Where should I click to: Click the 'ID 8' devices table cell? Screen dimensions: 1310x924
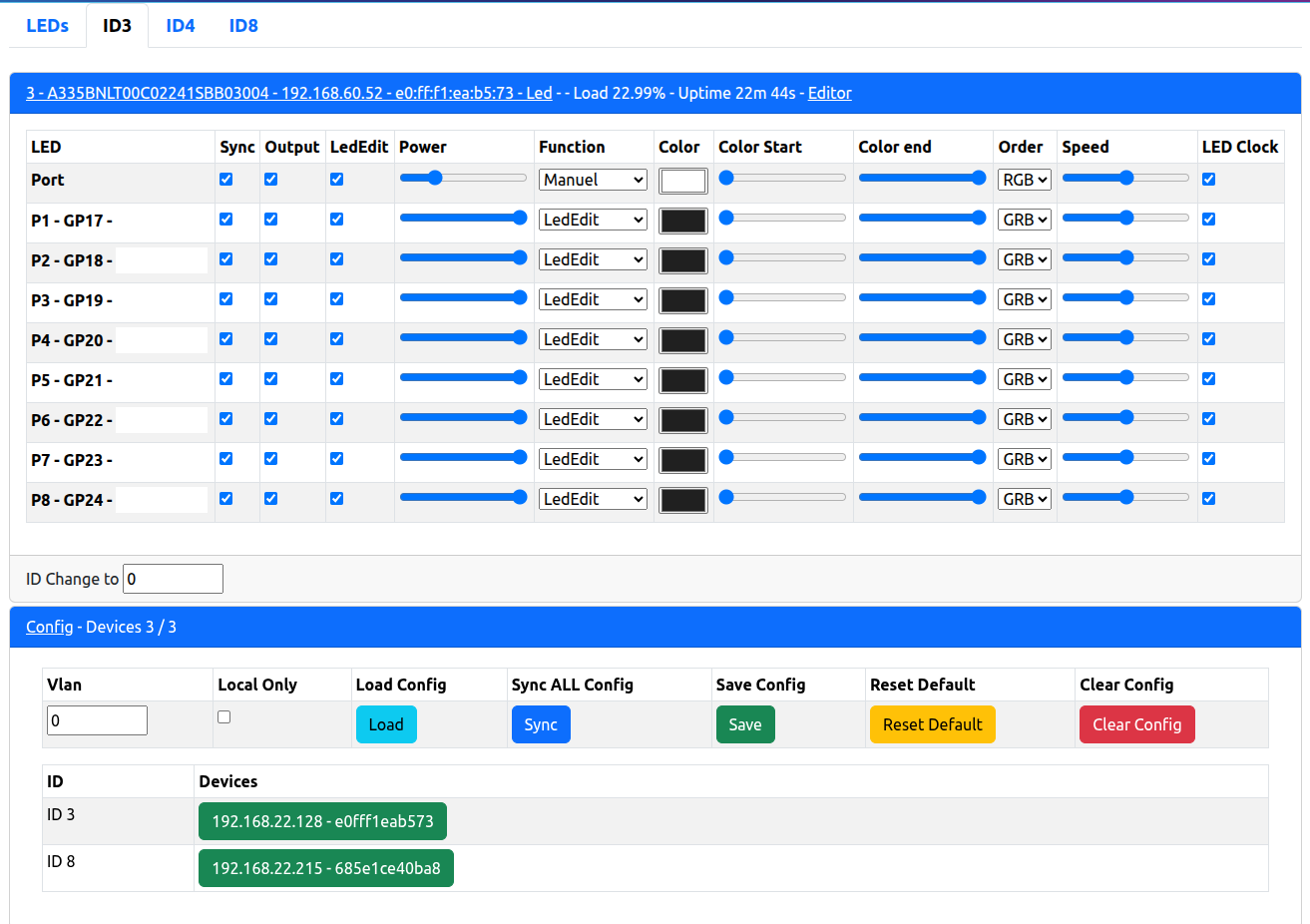click(x=118, y=868)
